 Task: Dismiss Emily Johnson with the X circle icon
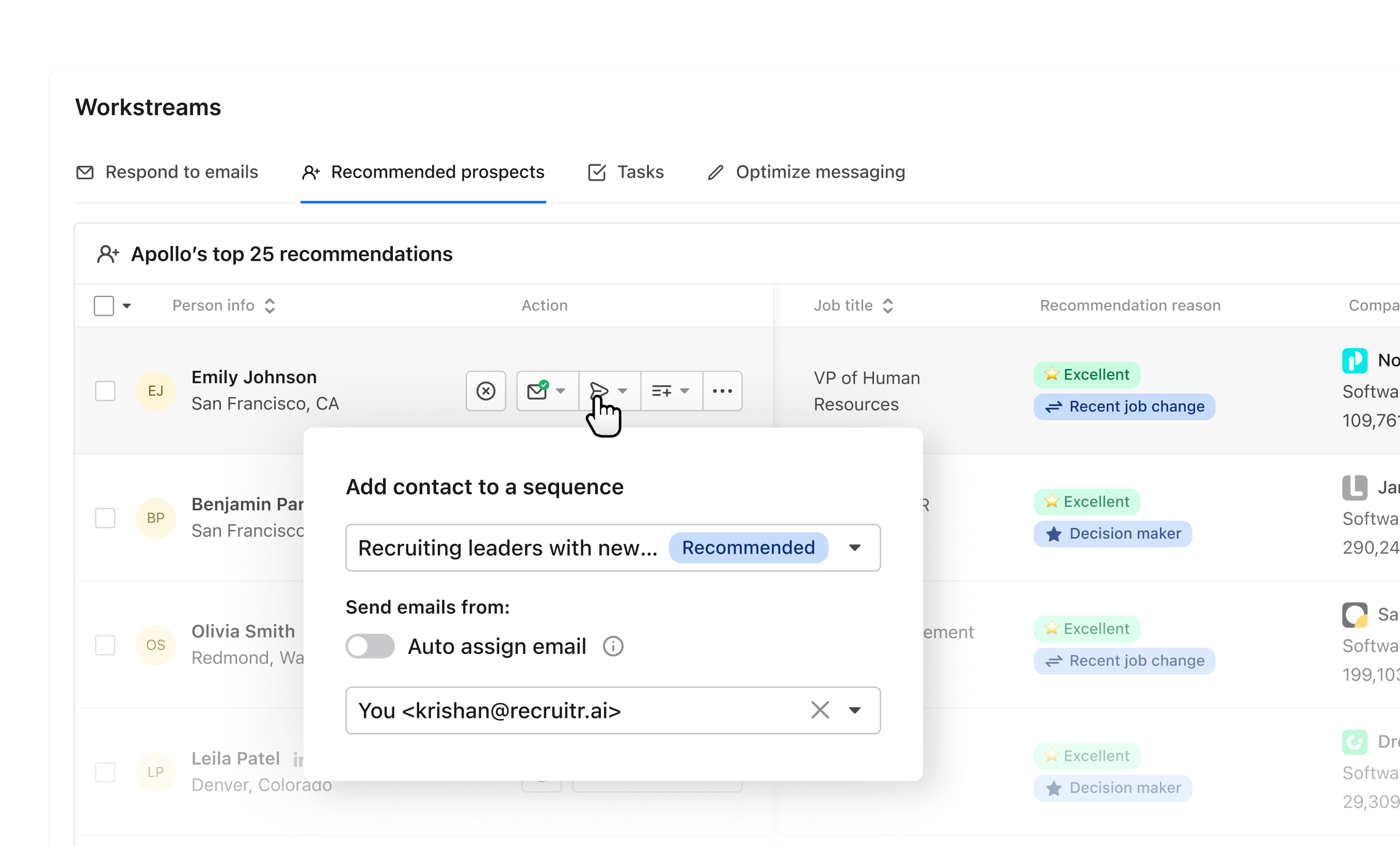pos(486,390)
